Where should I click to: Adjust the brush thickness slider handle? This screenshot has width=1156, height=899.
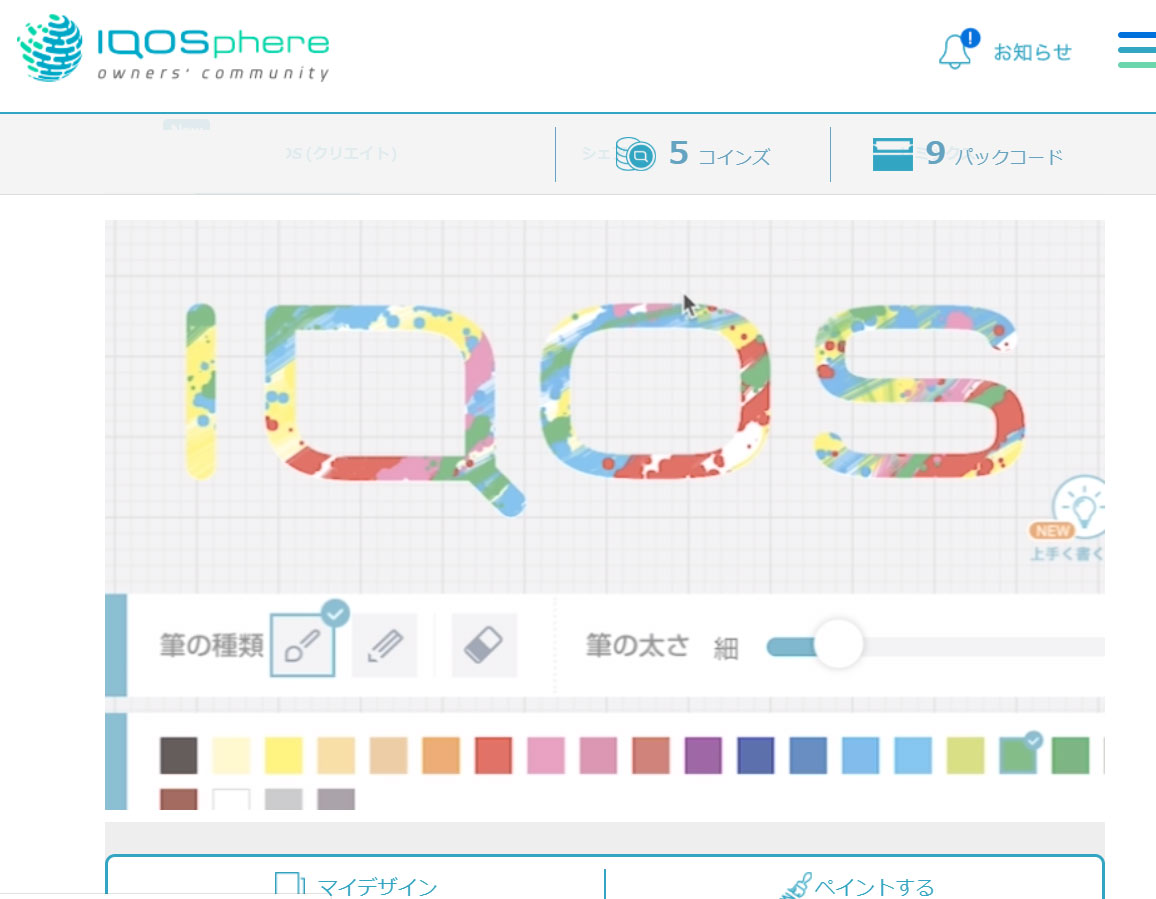[x=838, y=644]
